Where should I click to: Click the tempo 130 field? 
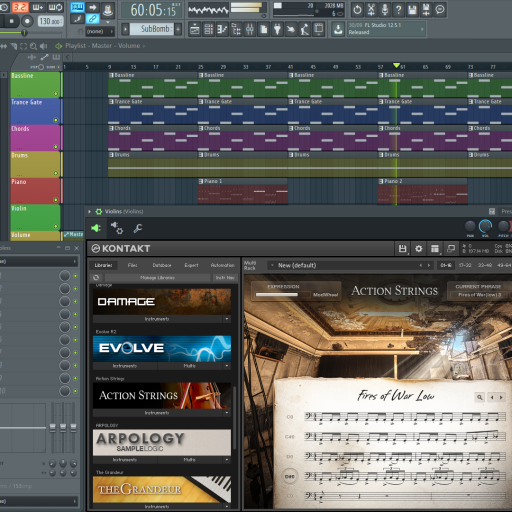coord(50,21)
